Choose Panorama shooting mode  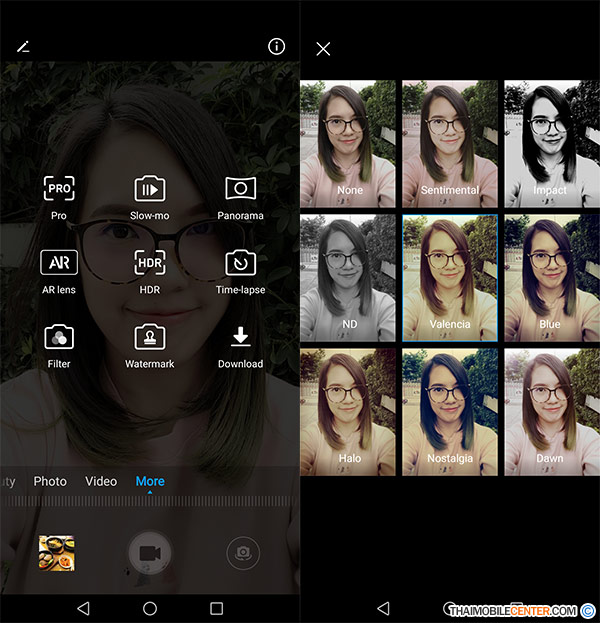click(x=240, y=189)
